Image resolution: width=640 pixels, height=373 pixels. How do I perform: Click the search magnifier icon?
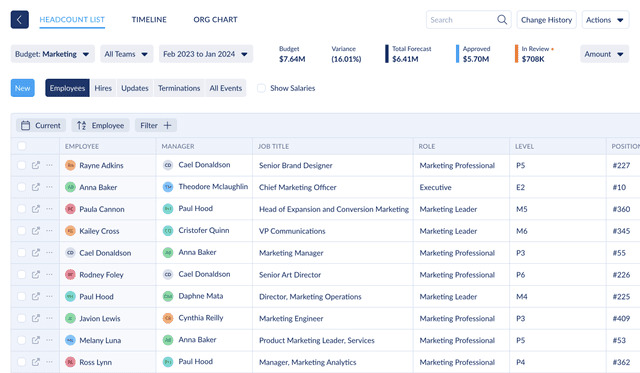pos(502,20)
